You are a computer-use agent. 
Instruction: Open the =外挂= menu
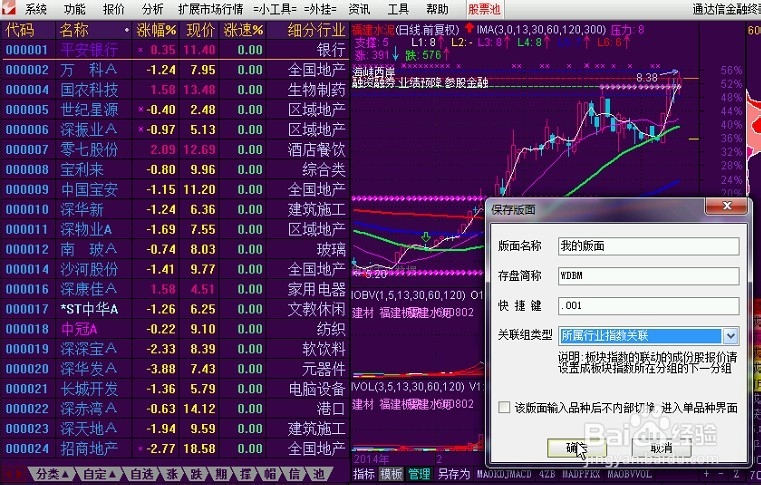(320, 9)
